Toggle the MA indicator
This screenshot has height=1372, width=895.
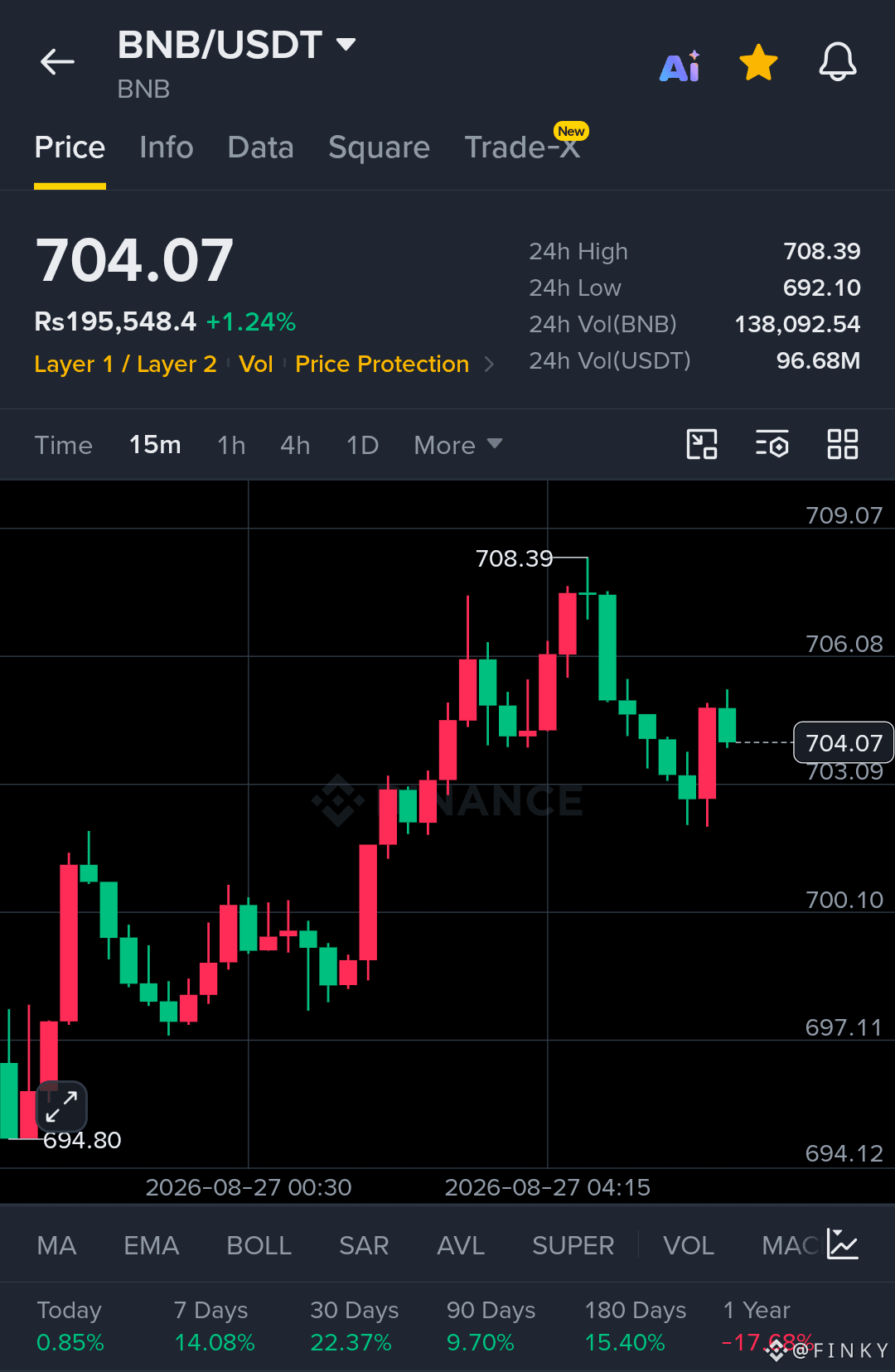point(56,1245)
